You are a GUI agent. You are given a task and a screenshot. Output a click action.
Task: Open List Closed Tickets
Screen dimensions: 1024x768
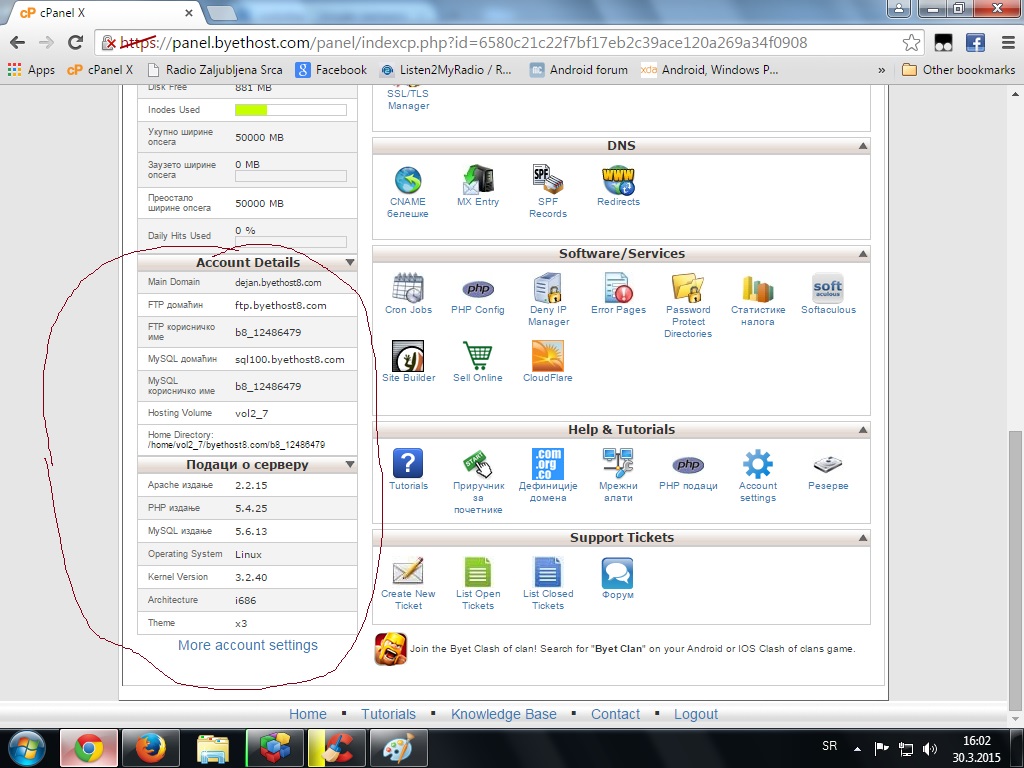[x=548, y=572]
